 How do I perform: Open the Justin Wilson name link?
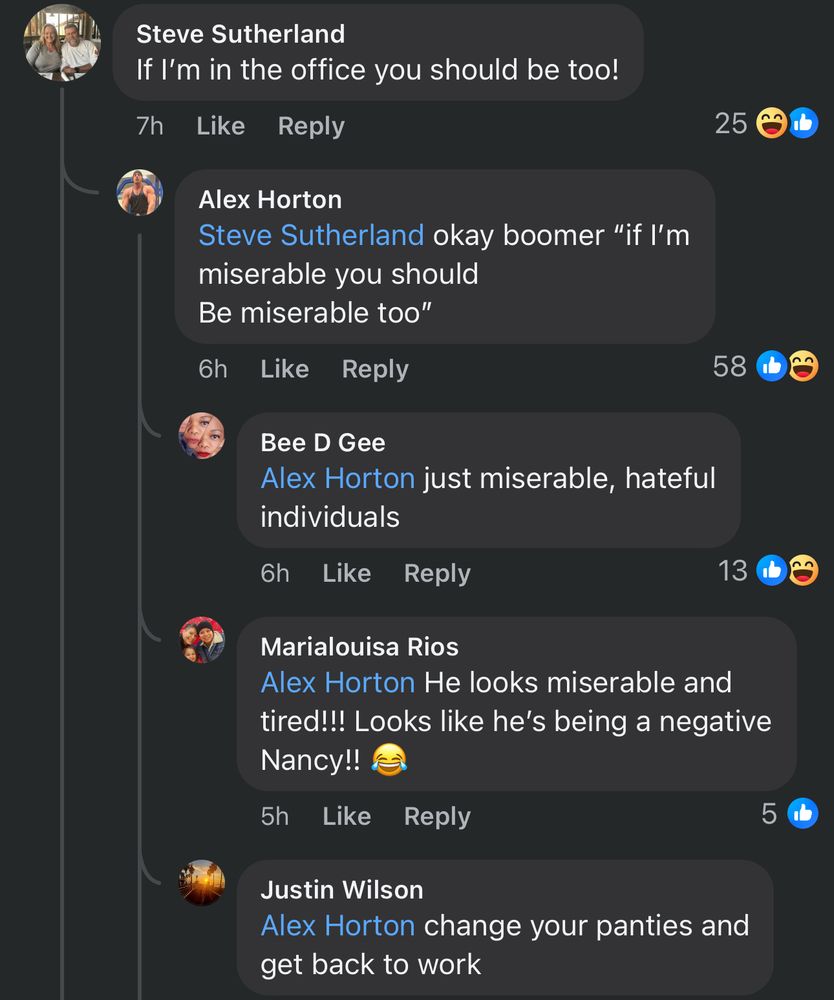(342, 890)
